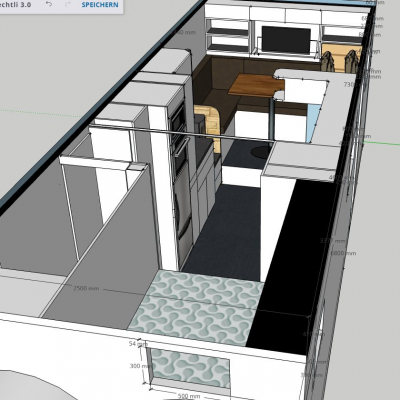Click the wooden table top
This screenshot has height=400, width=400.
pyautogui.click(x=257, y=85)
